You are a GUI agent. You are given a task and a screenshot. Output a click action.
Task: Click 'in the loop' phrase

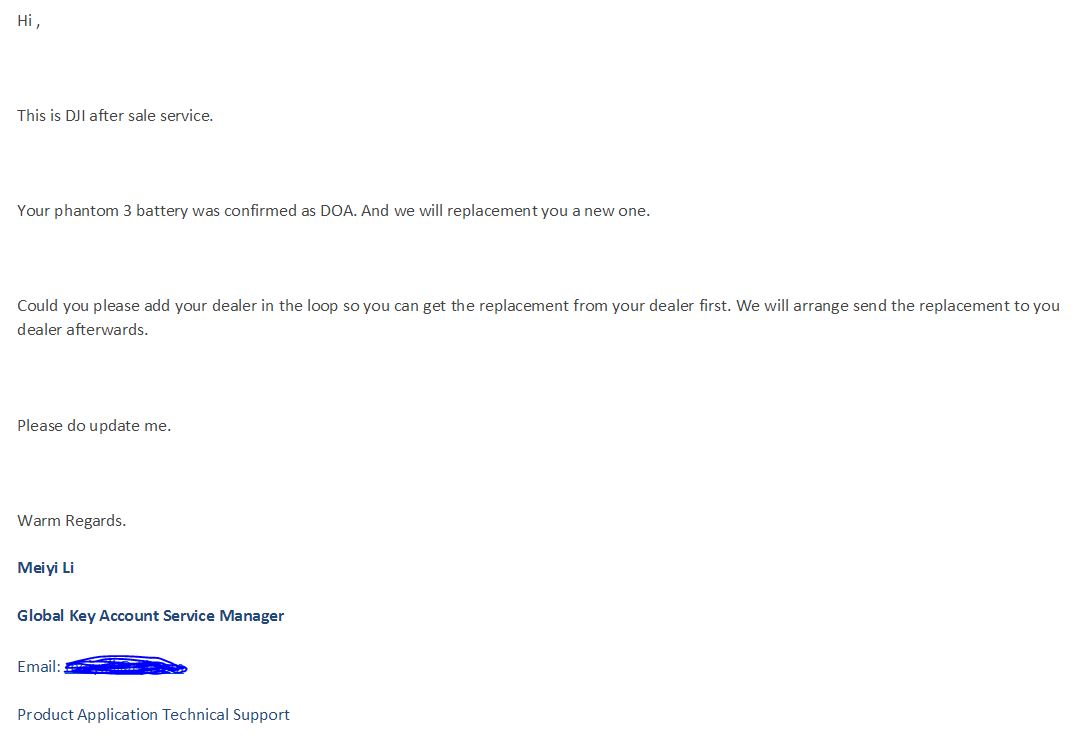pyautogui.click(x=299, y=306)
